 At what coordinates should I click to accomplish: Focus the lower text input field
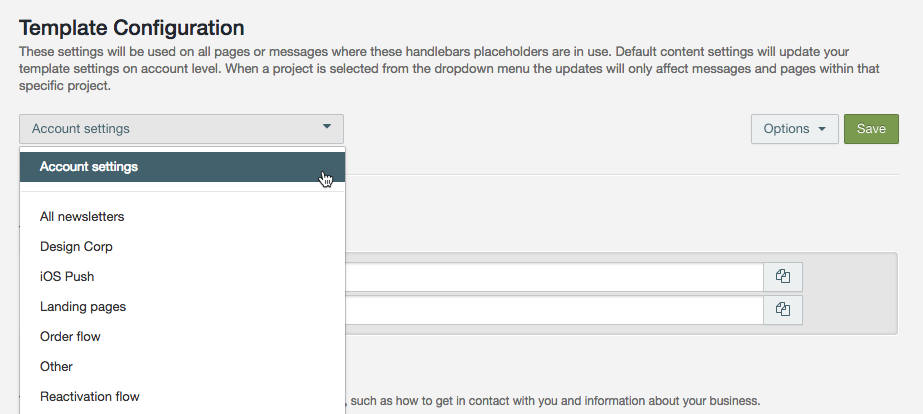[x=554, y=310]
